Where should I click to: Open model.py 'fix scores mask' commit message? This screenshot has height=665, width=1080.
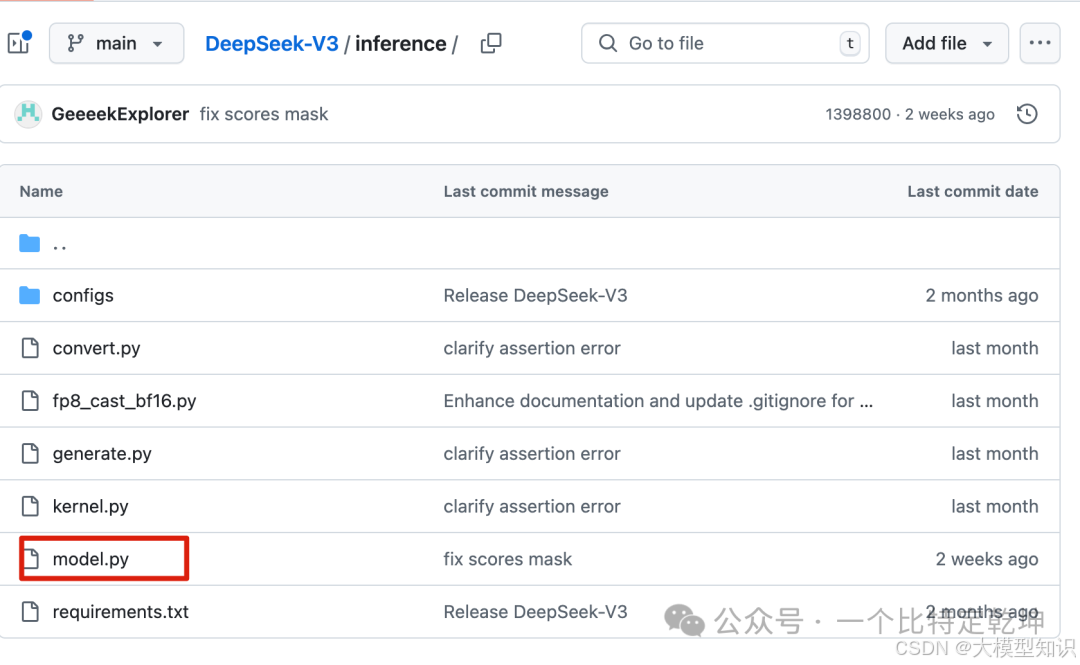pyautogui.click(x=508, y=559)
